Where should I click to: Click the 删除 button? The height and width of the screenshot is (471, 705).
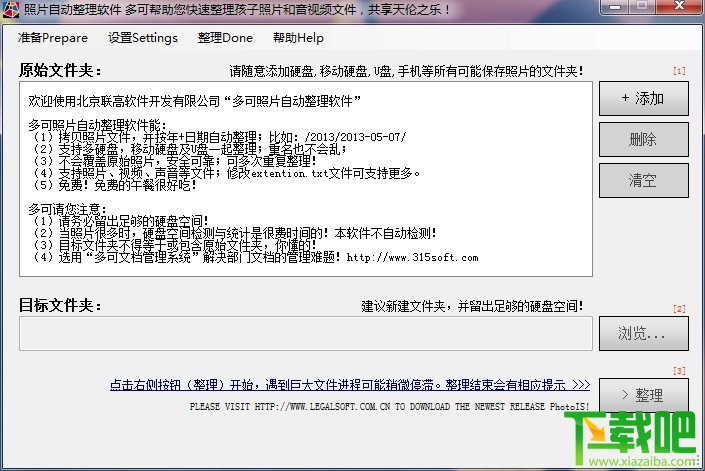[643, 139]
